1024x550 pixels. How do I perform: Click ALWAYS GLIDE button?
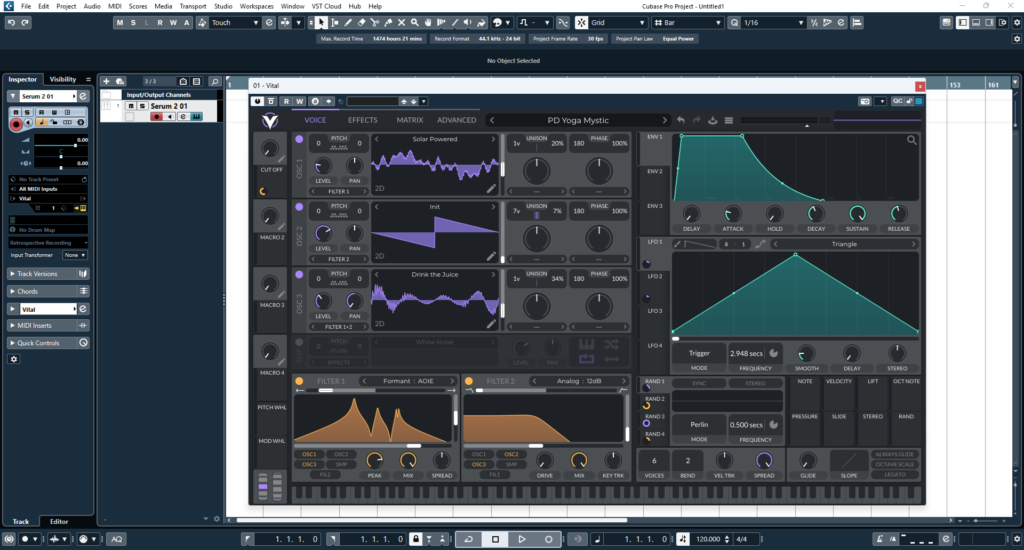click(895, 454)
